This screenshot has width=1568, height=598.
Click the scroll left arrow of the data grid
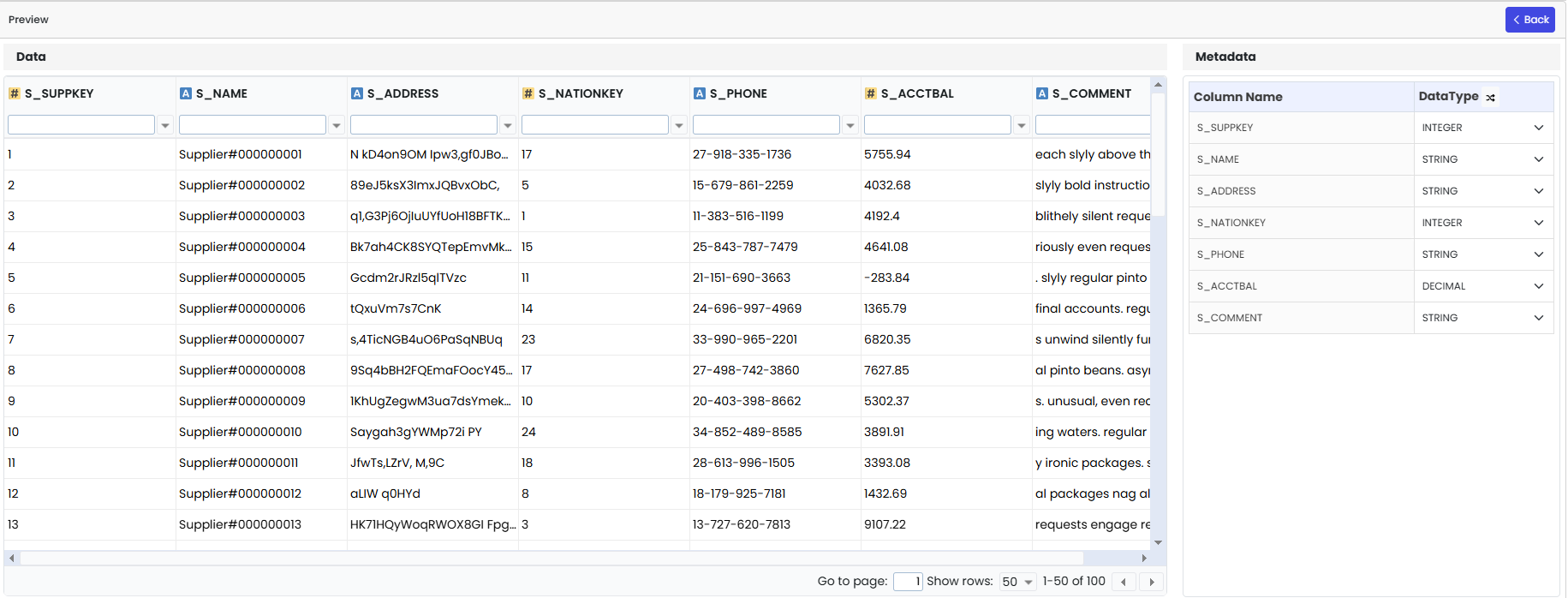[11, 558]
